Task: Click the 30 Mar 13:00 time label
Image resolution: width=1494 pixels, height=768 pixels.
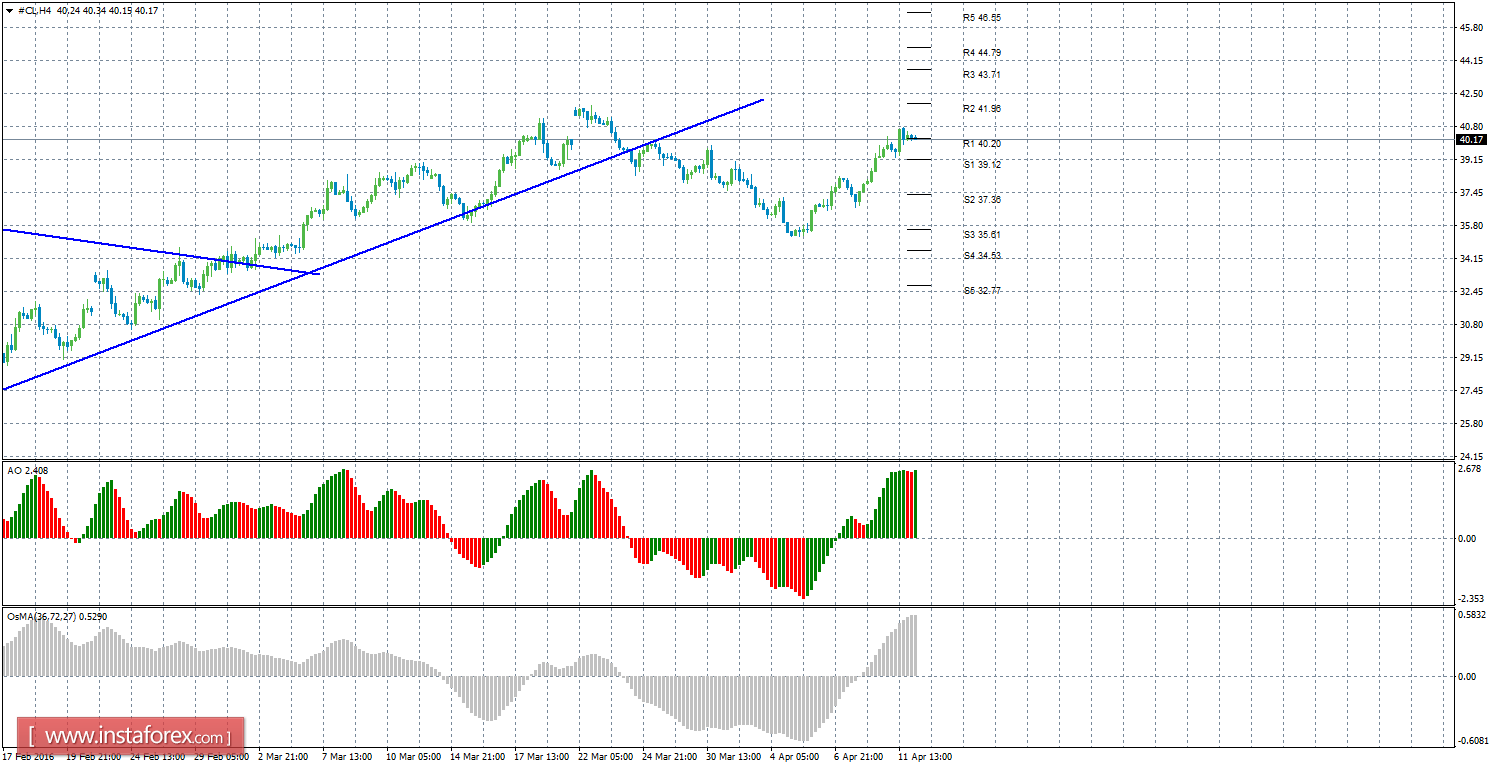Action: 734,757
